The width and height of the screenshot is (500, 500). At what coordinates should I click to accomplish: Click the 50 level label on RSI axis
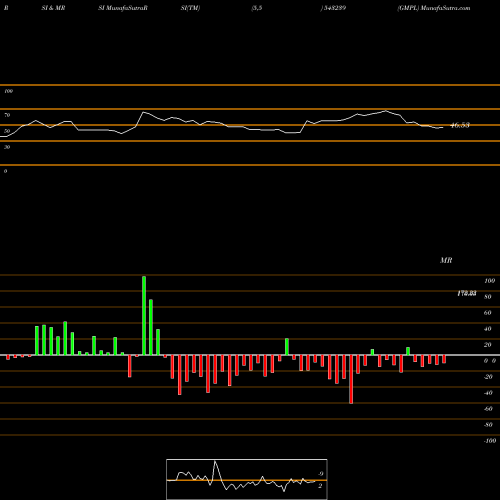[7, 131]
